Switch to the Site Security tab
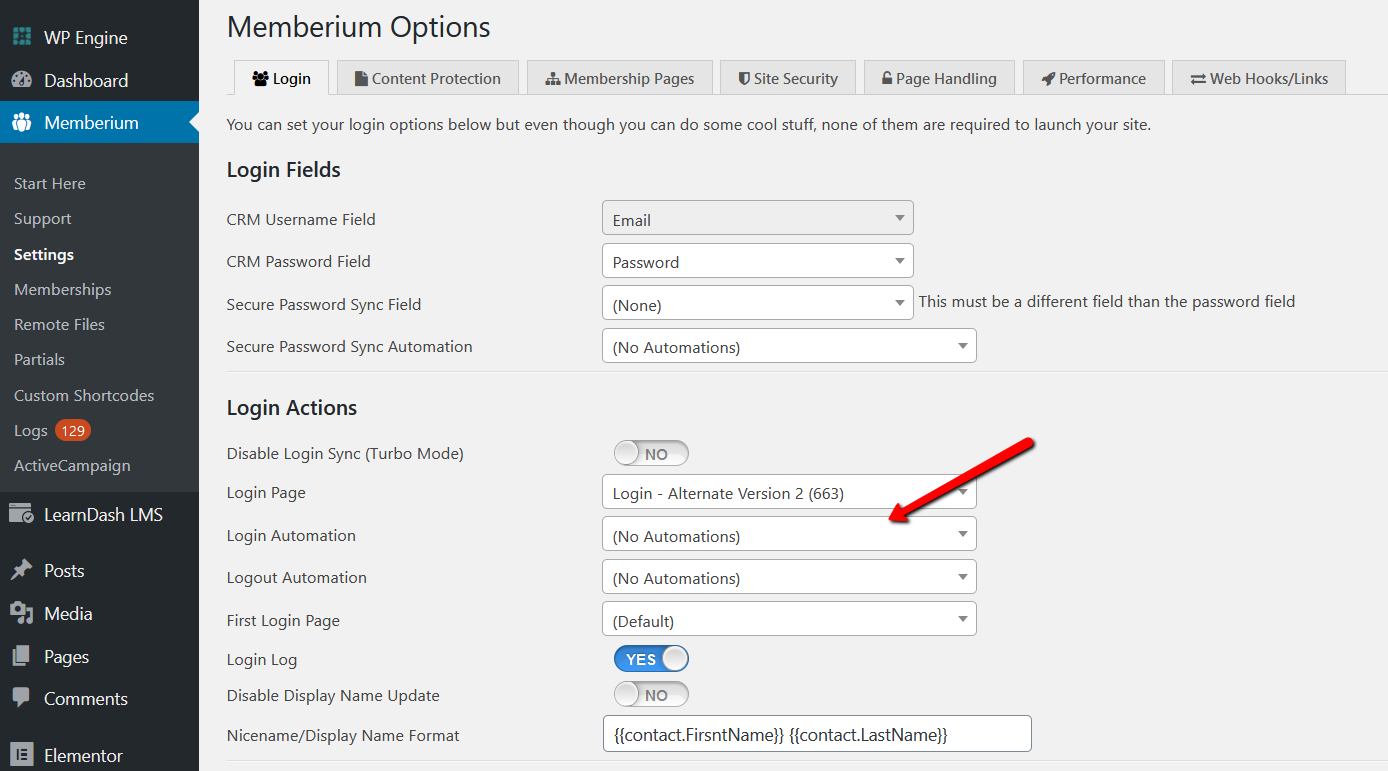 [788, 78]
